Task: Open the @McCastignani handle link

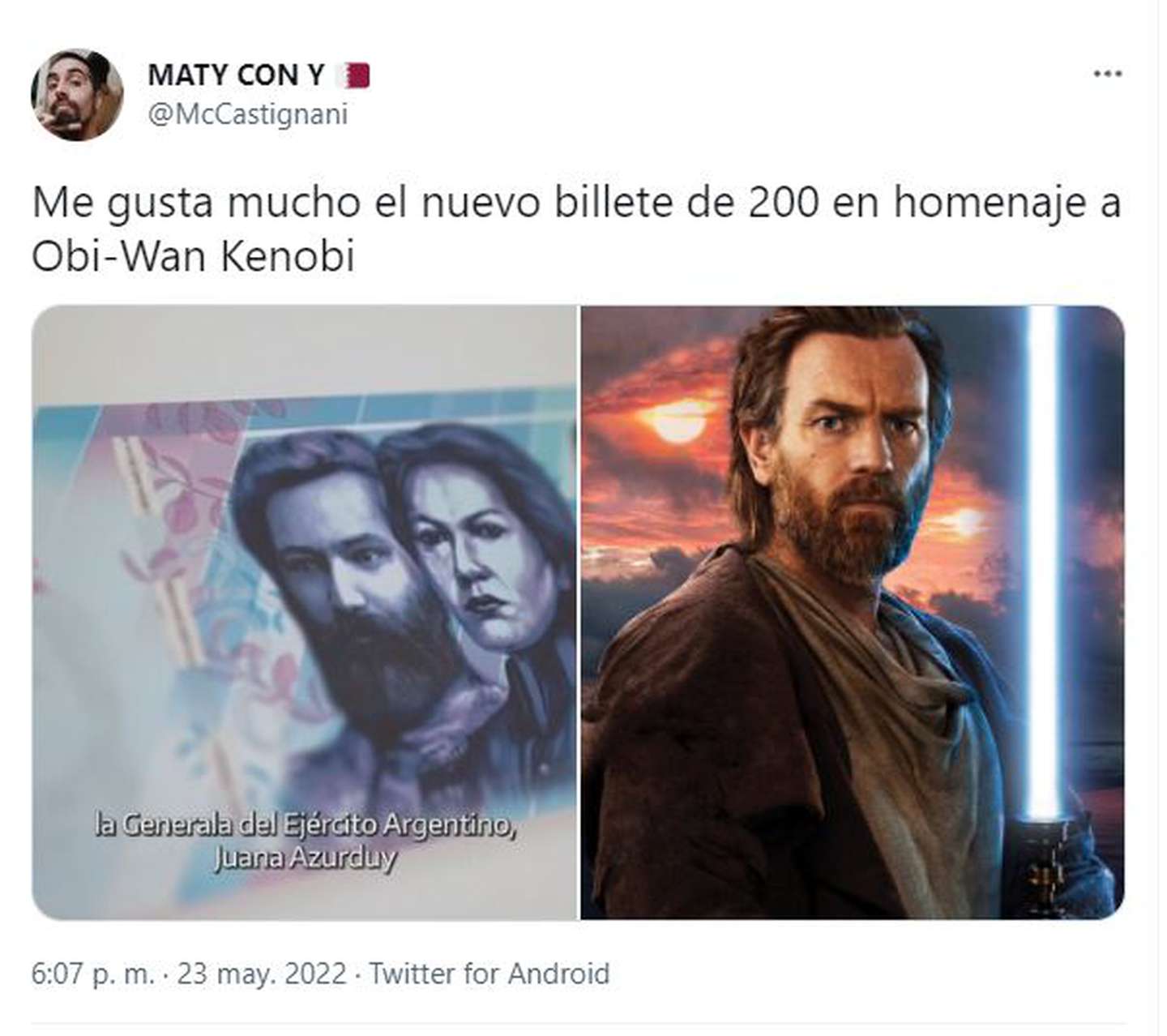Action: pyautogui.click(x=248, y=114)
